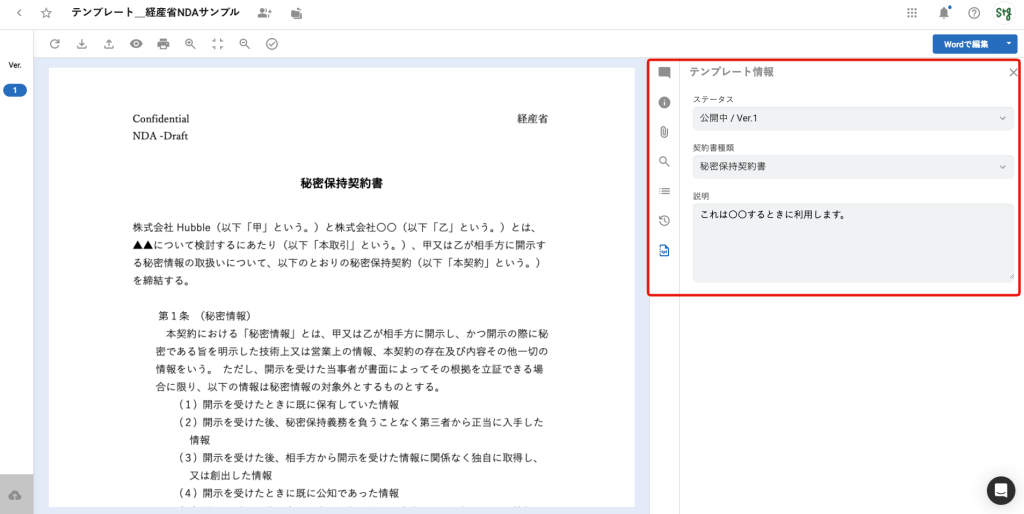Zoom out with the magnifier minus icon
Image resolution: width=1024 pixels, height=514 pixels.
(x=244, y=44)
